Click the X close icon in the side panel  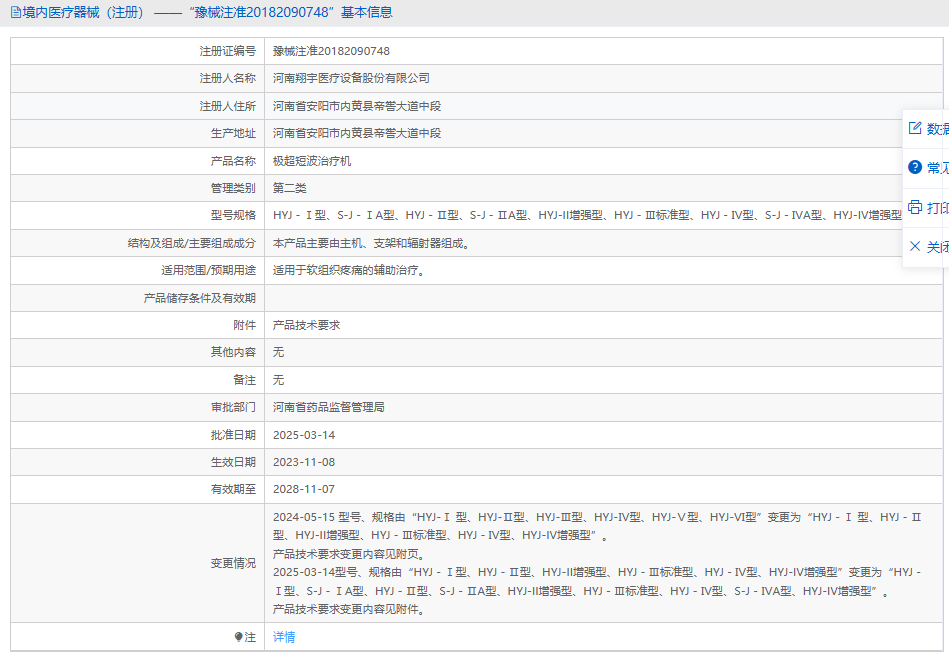(915, 246)
